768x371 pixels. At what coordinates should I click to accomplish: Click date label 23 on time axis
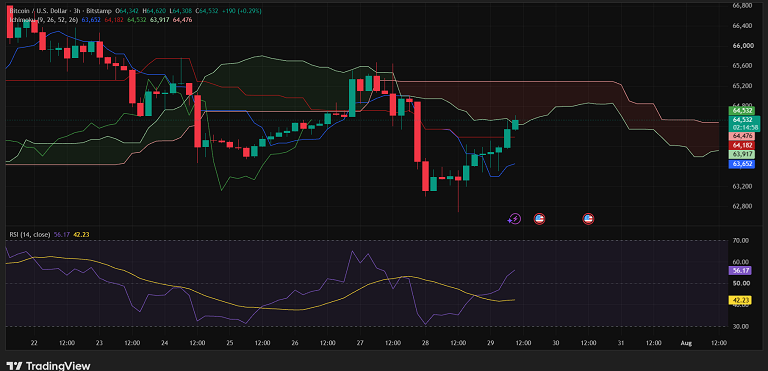tap(99, 343)
